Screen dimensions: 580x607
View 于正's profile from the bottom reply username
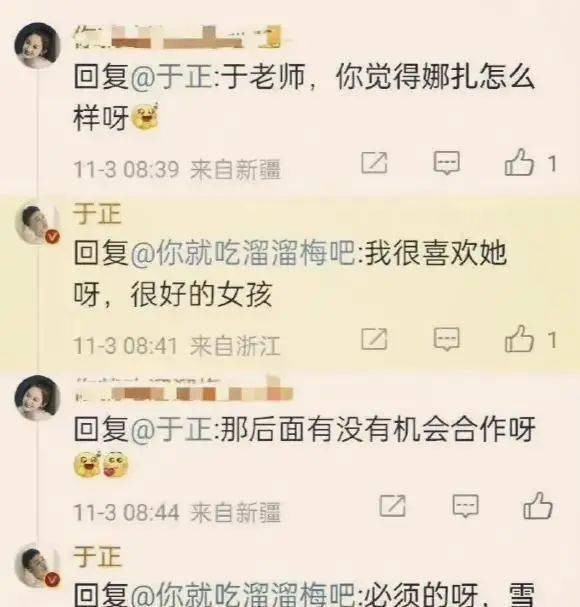(x=98, y=556)
